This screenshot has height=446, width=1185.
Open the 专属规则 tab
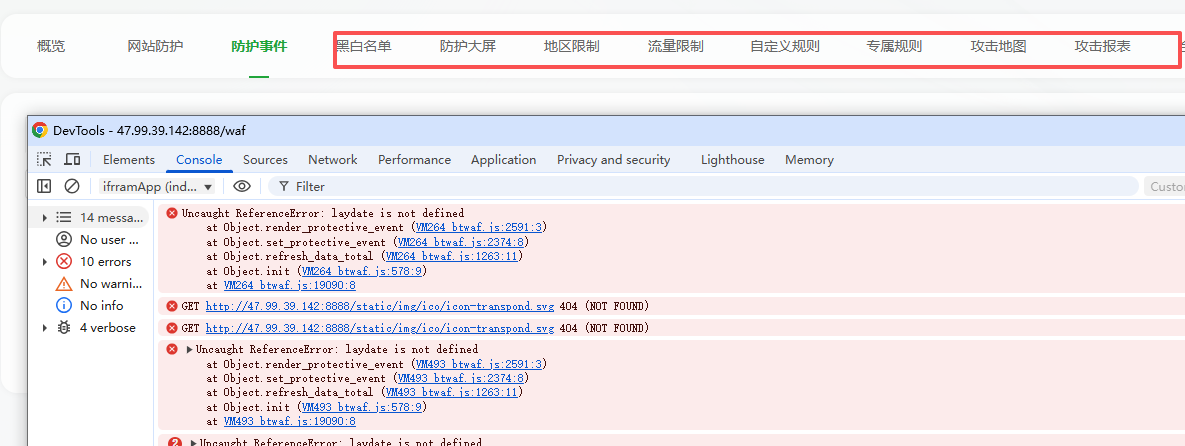point(894,46)
